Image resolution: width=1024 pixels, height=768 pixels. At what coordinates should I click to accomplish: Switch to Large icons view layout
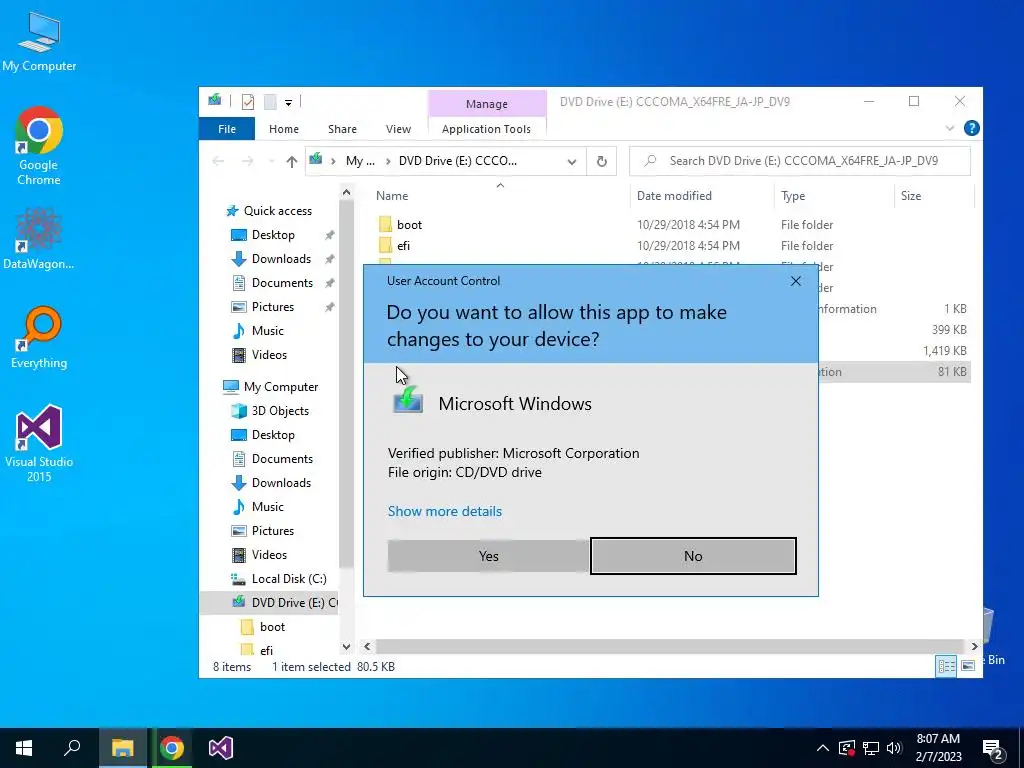pos(968,665)
